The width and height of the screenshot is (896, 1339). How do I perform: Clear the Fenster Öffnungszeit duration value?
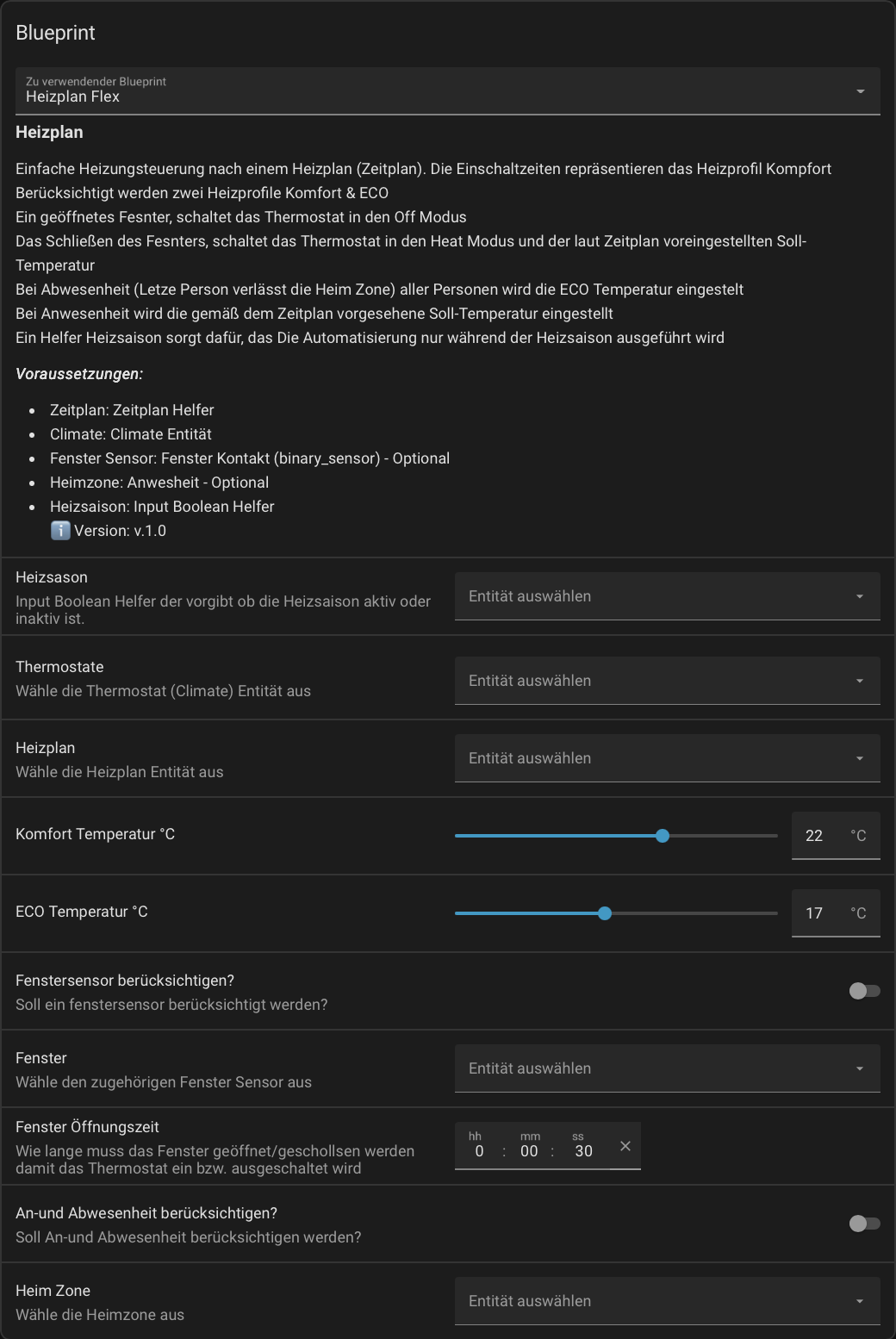point(625,1146)
